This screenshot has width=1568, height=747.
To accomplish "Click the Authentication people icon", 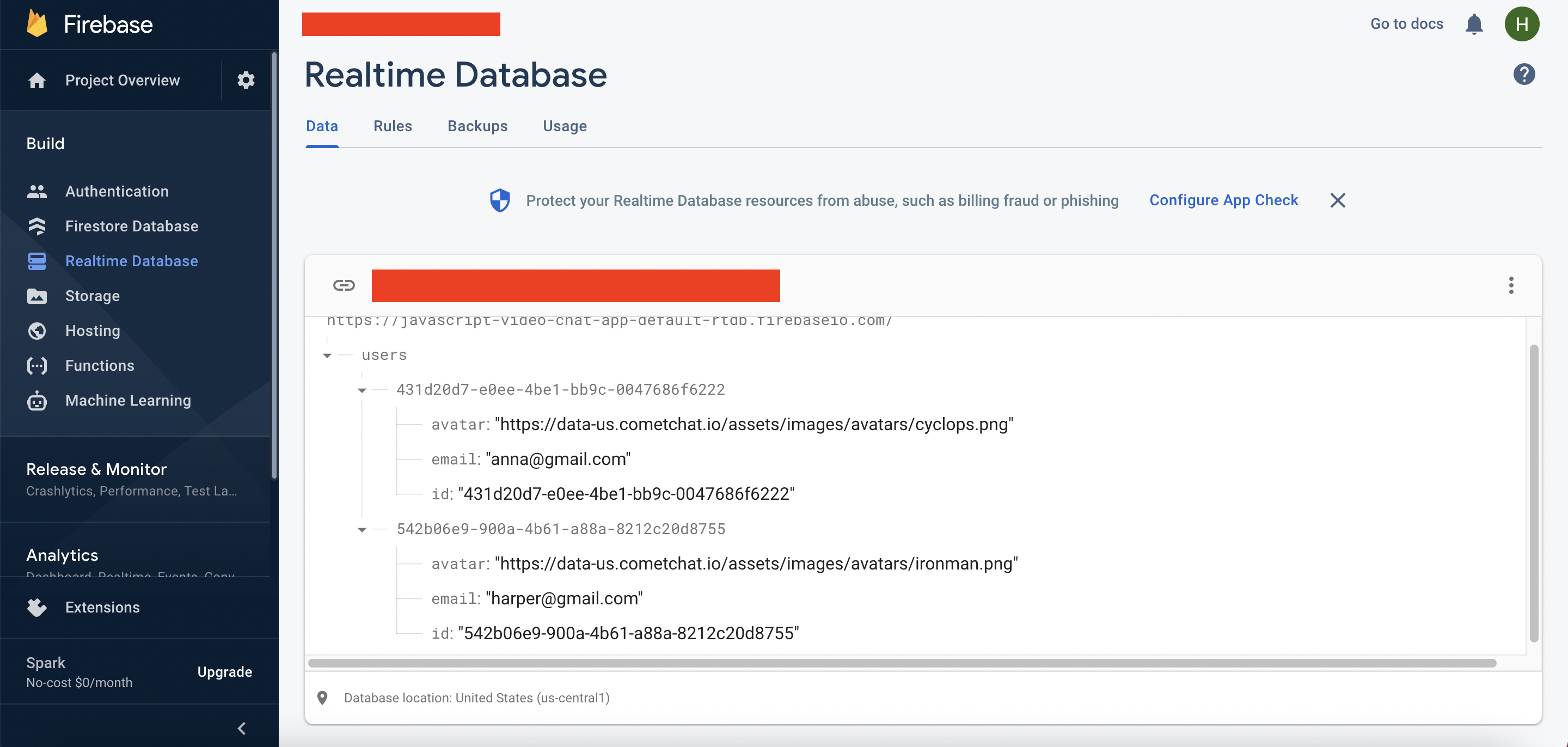I will (36, 191).
